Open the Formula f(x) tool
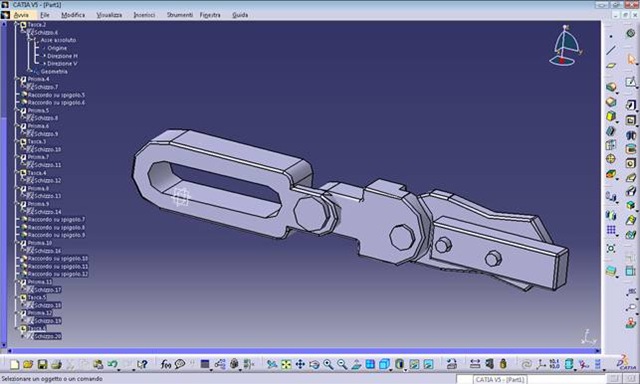640x384 pixels. click(165, 364)
